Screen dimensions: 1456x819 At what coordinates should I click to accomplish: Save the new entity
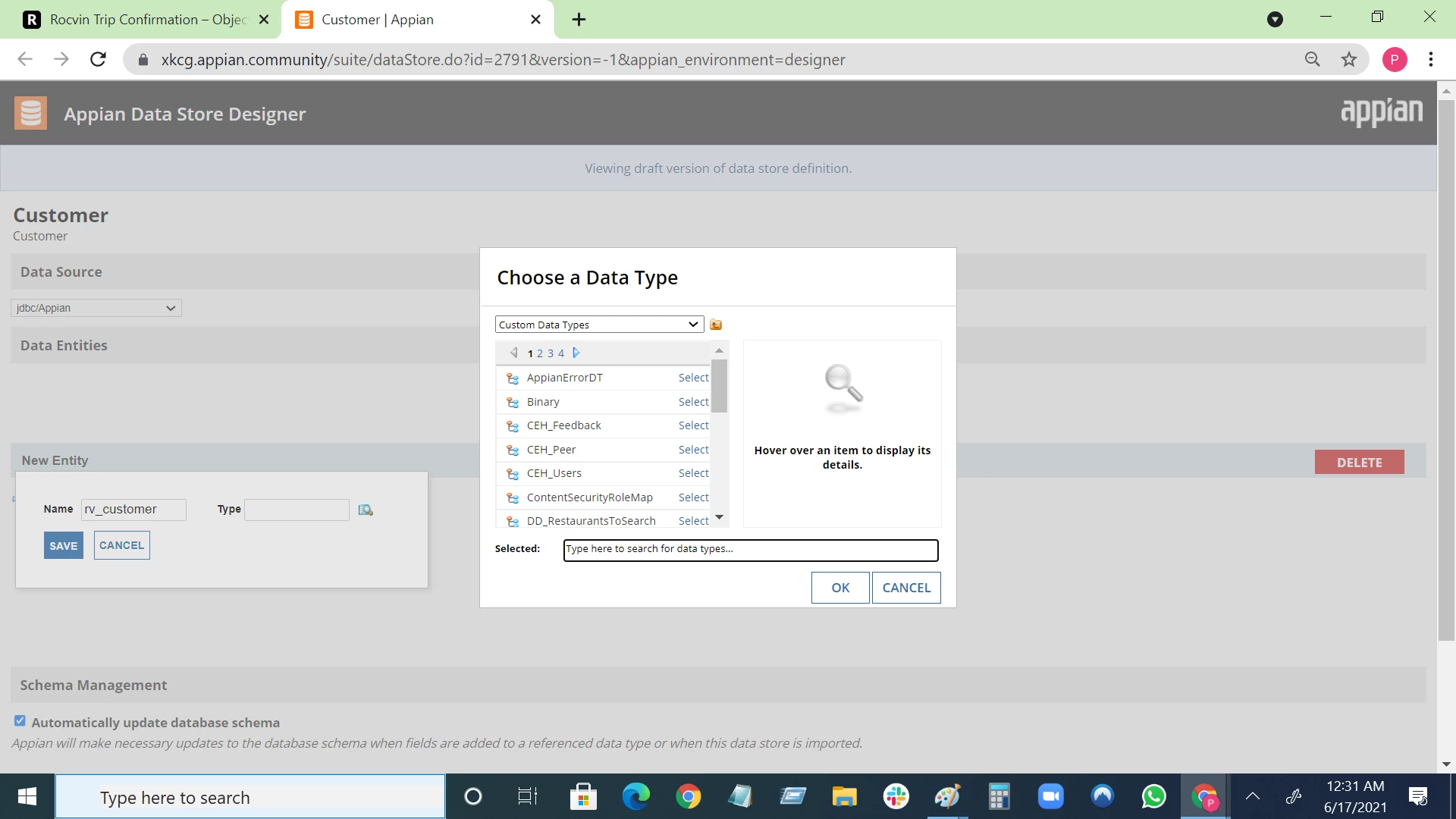click(x=64, y=545)
